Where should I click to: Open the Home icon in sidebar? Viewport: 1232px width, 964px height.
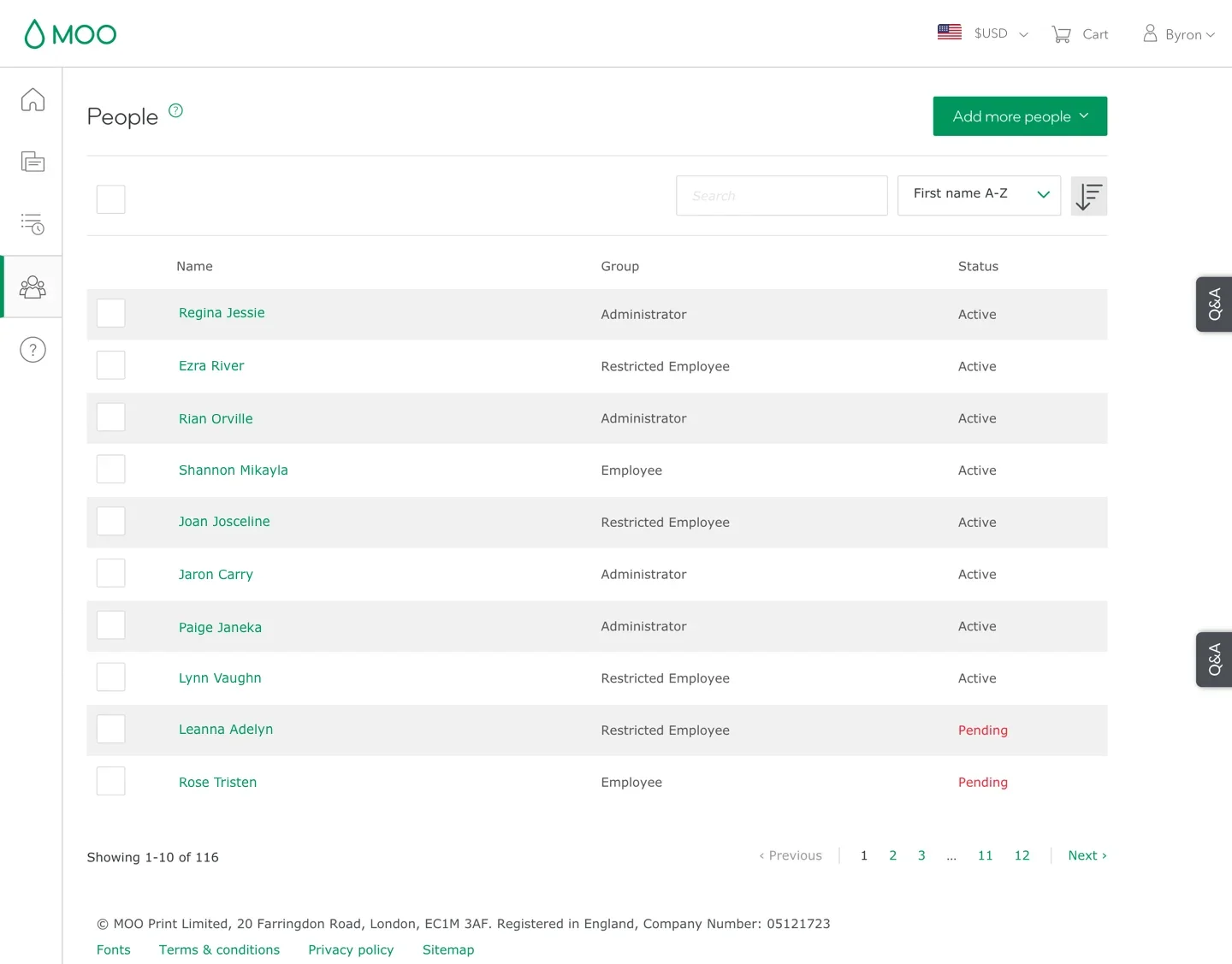(33, 100)
